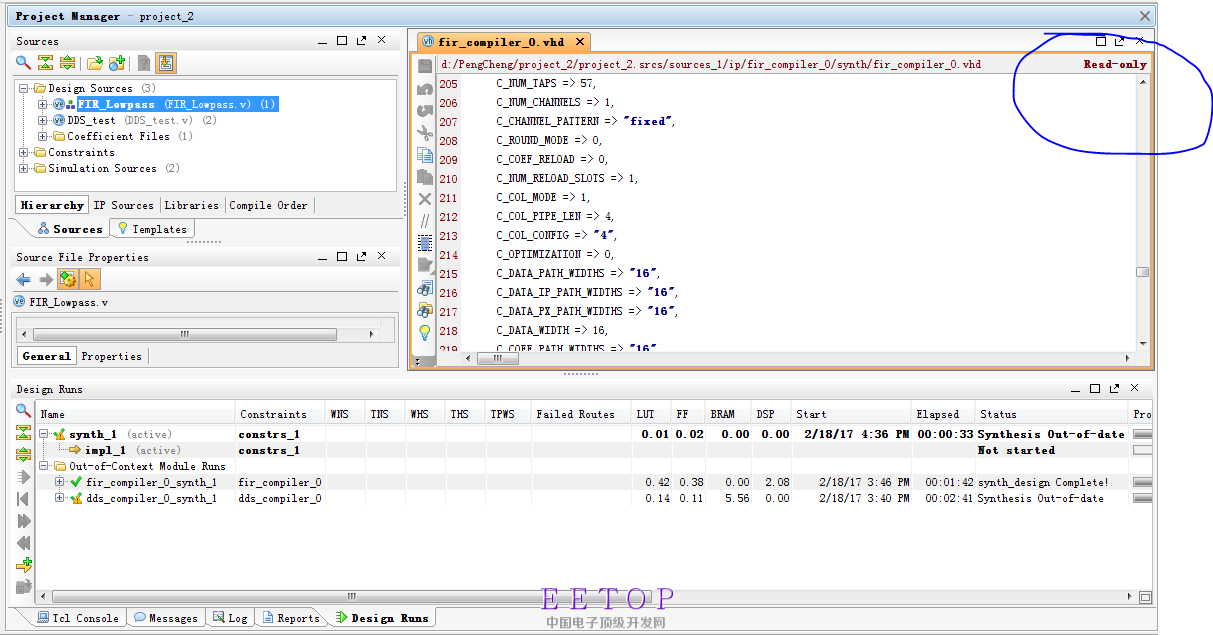
Task: Click Add Sources icon in Sources toolbar
Action: coord(117,63)
